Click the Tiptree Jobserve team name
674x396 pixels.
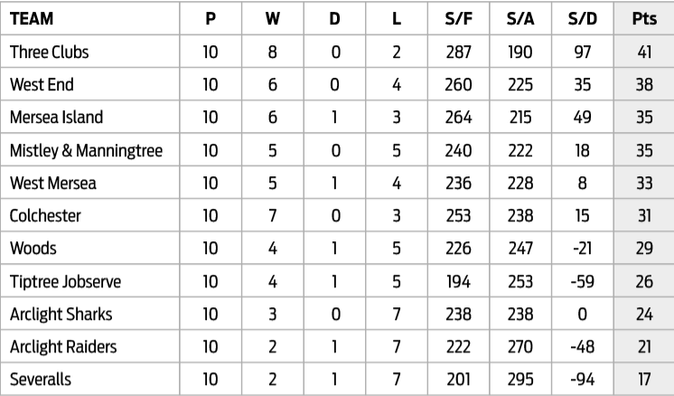coord(65,282)
